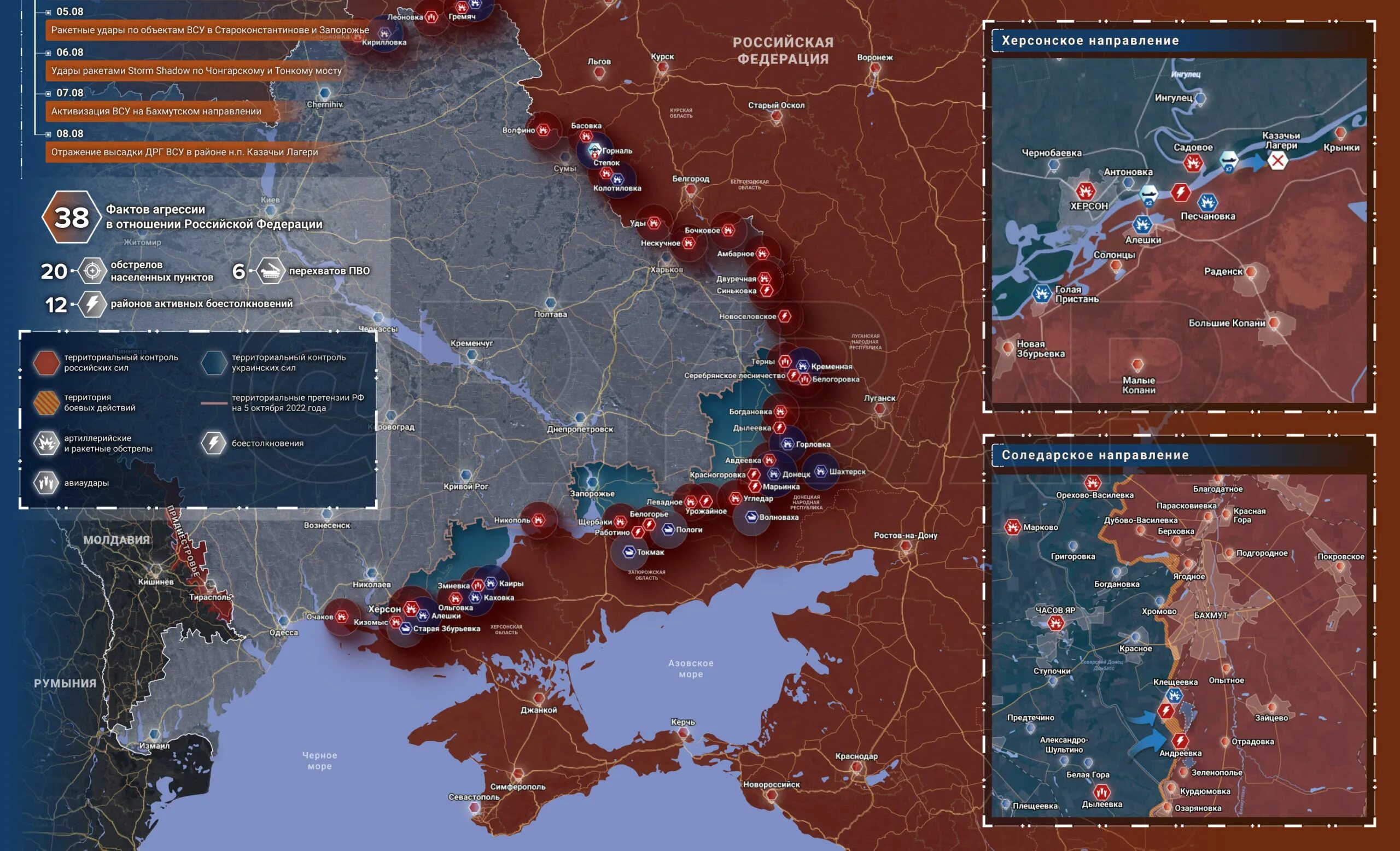
Task: Click the orange hatched swatch for combat territory
Action: 46,402
